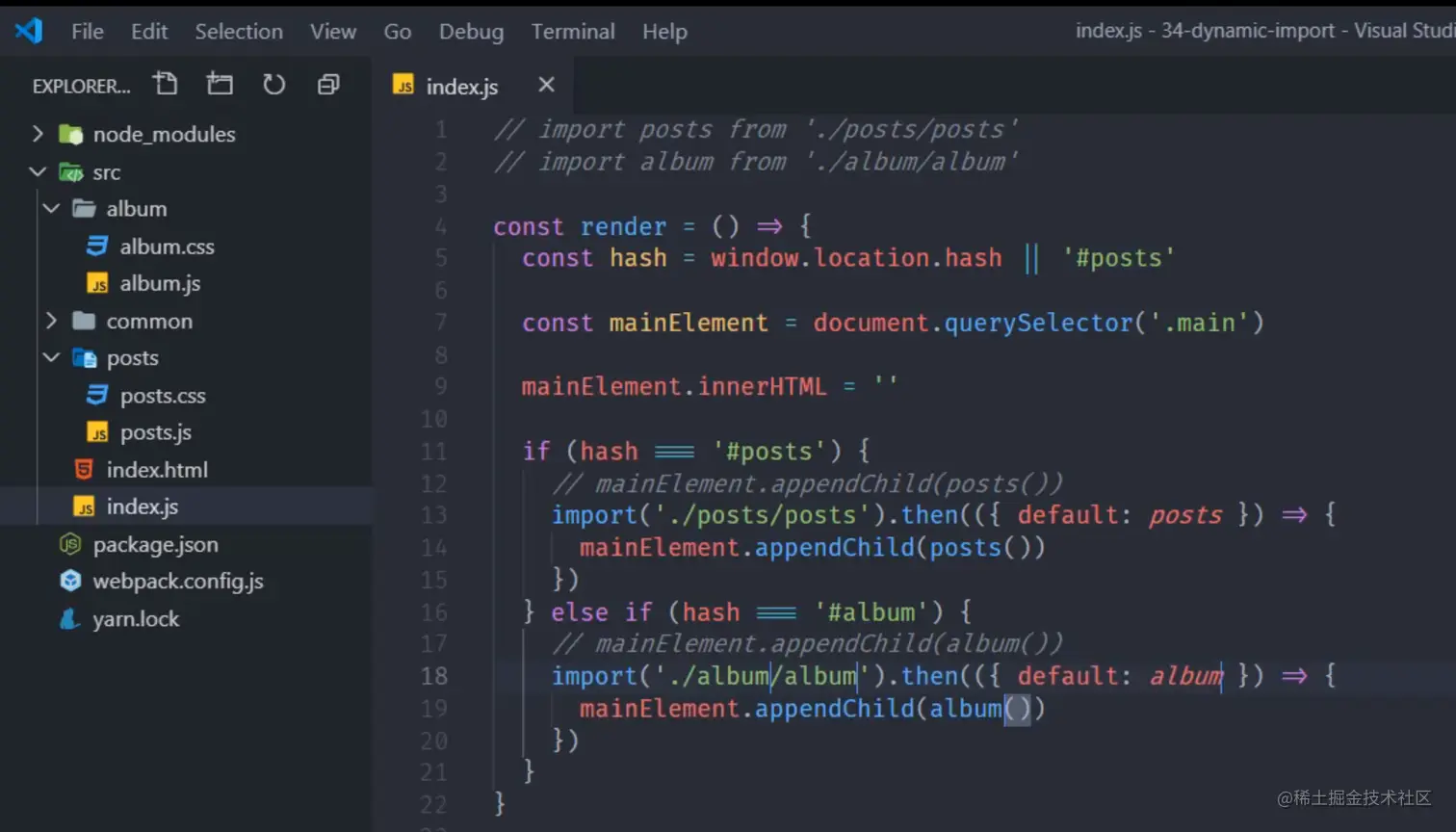Click the src folder icon
1456x832 pixels.
tap(70, 172)
